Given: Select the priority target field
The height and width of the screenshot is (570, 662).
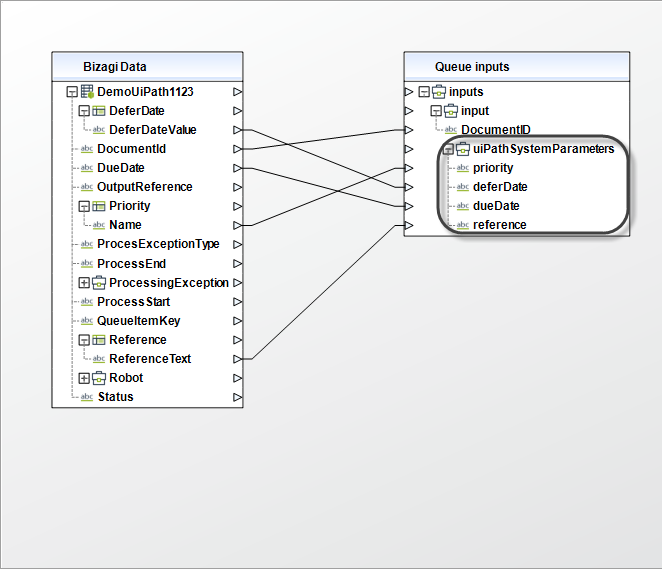Looking at the screenshot, I should pyautogui.click(x=493, y=168).
